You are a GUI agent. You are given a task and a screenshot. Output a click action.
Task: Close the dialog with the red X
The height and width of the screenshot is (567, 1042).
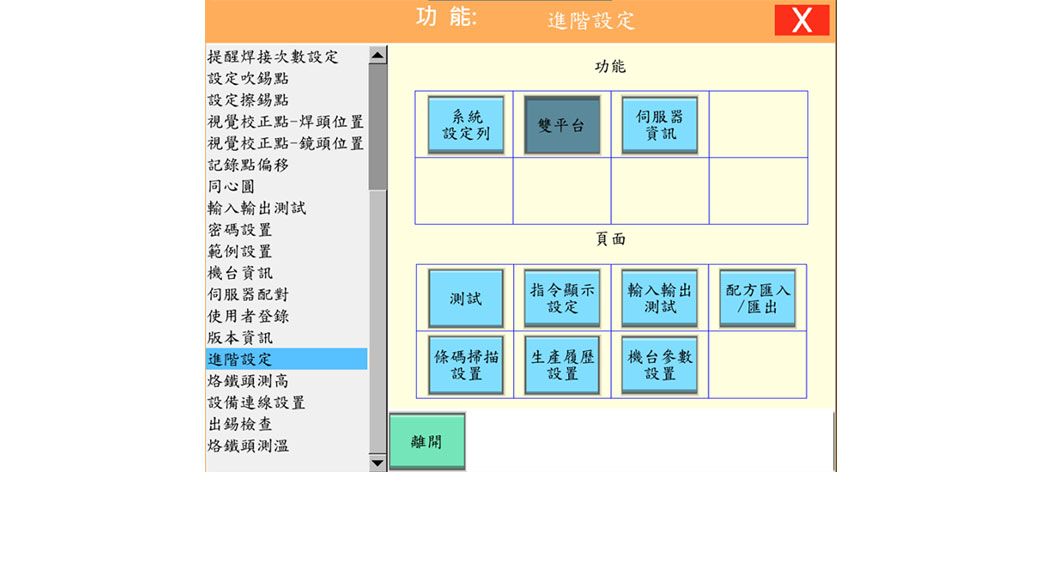click(801, 20)
